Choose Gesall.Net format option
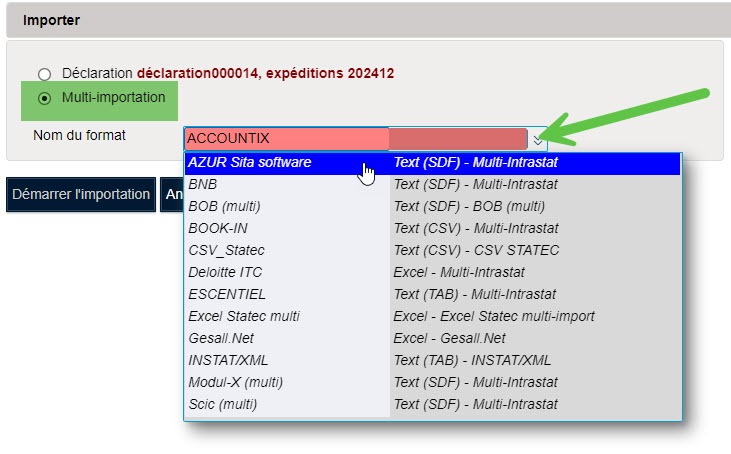This screenshot has width=731, height=454. (x=432, y=338)
